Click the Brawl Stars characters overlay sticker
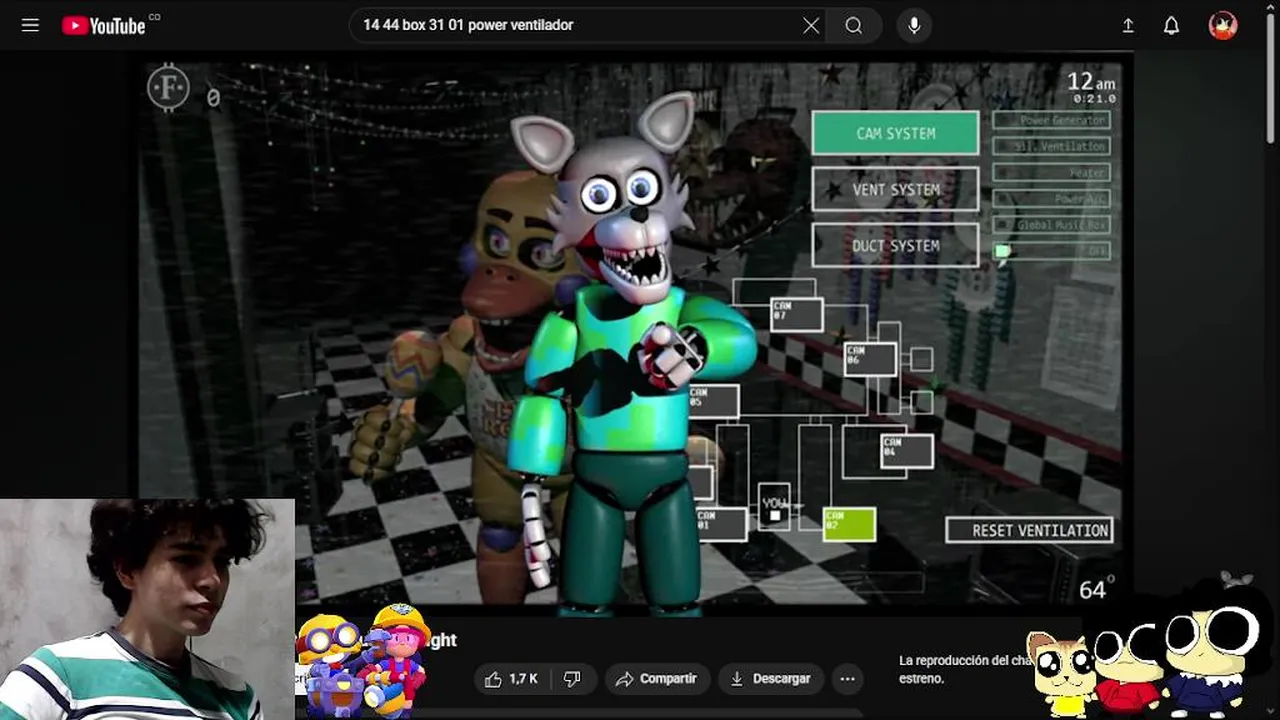The image size is (1280, 720). tap(363, 661)
